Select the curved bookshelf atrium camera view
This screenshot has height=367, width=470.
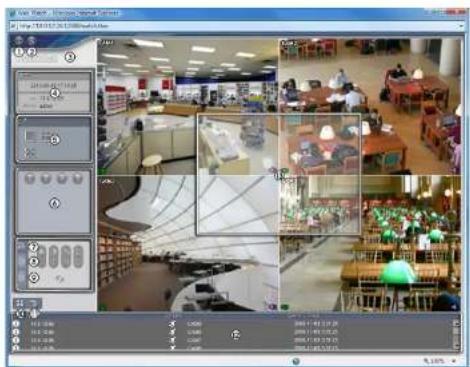pyautogui.click(x=187, y=243)
